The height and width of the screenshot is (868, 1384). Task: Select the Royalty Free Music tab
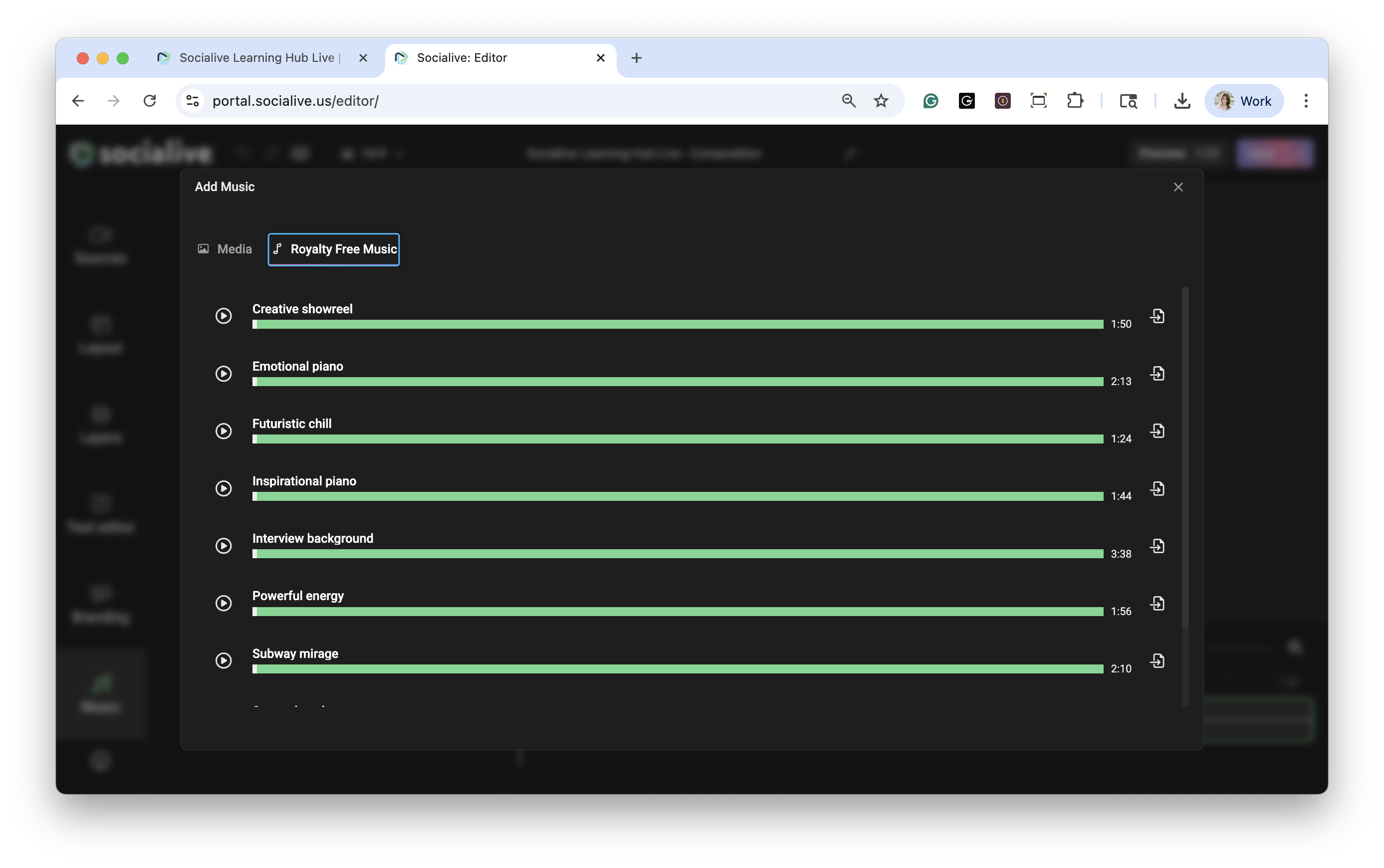(333, 249)
